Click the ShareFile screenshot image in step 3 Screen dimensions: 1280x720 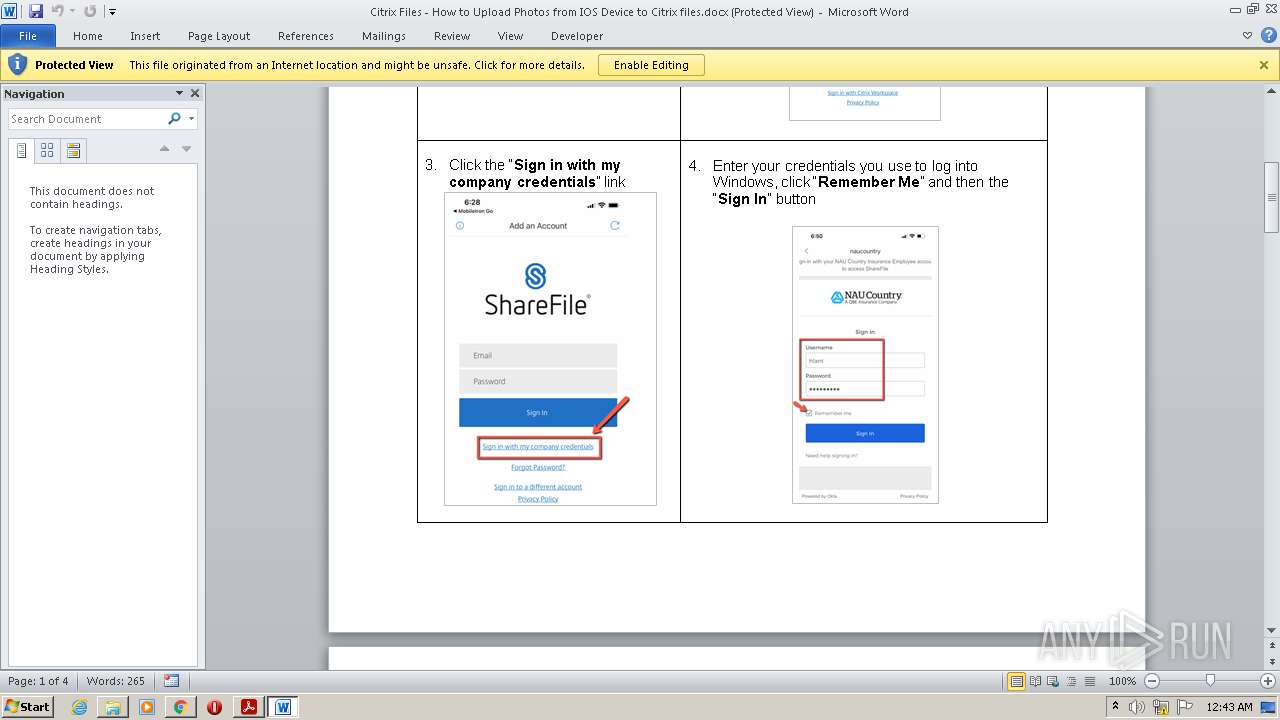click(x=550, y=349)
